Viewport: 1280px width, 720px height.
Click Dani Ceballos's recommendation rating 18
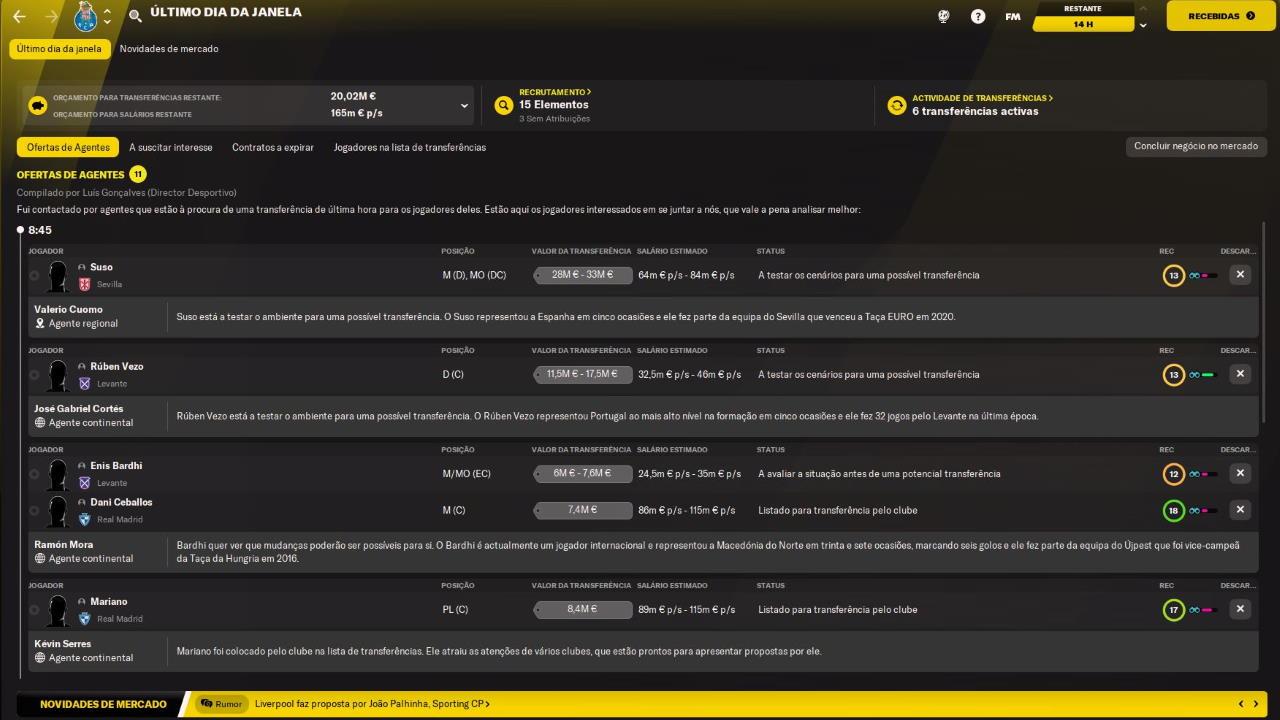pyautogui.click(x=1173, y=510)
